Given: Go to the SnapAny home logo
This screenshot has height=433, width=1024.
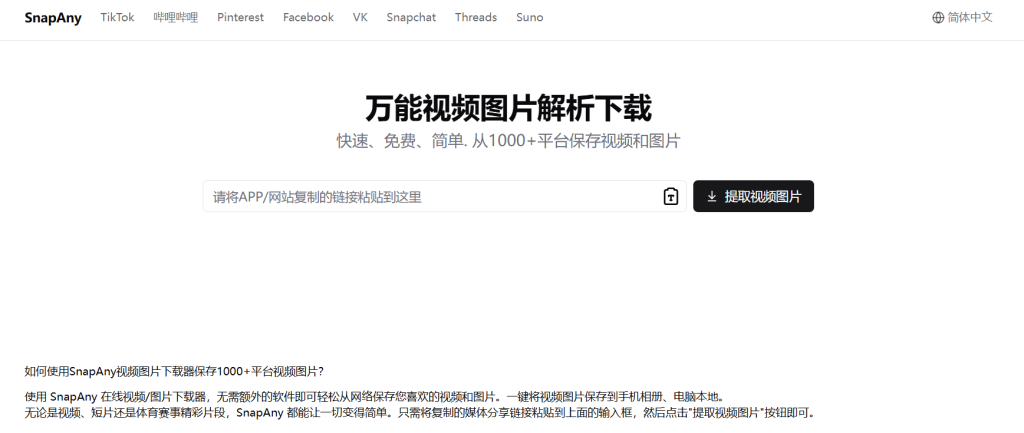Looking at the screenshot, I should [x=53, y=18].
